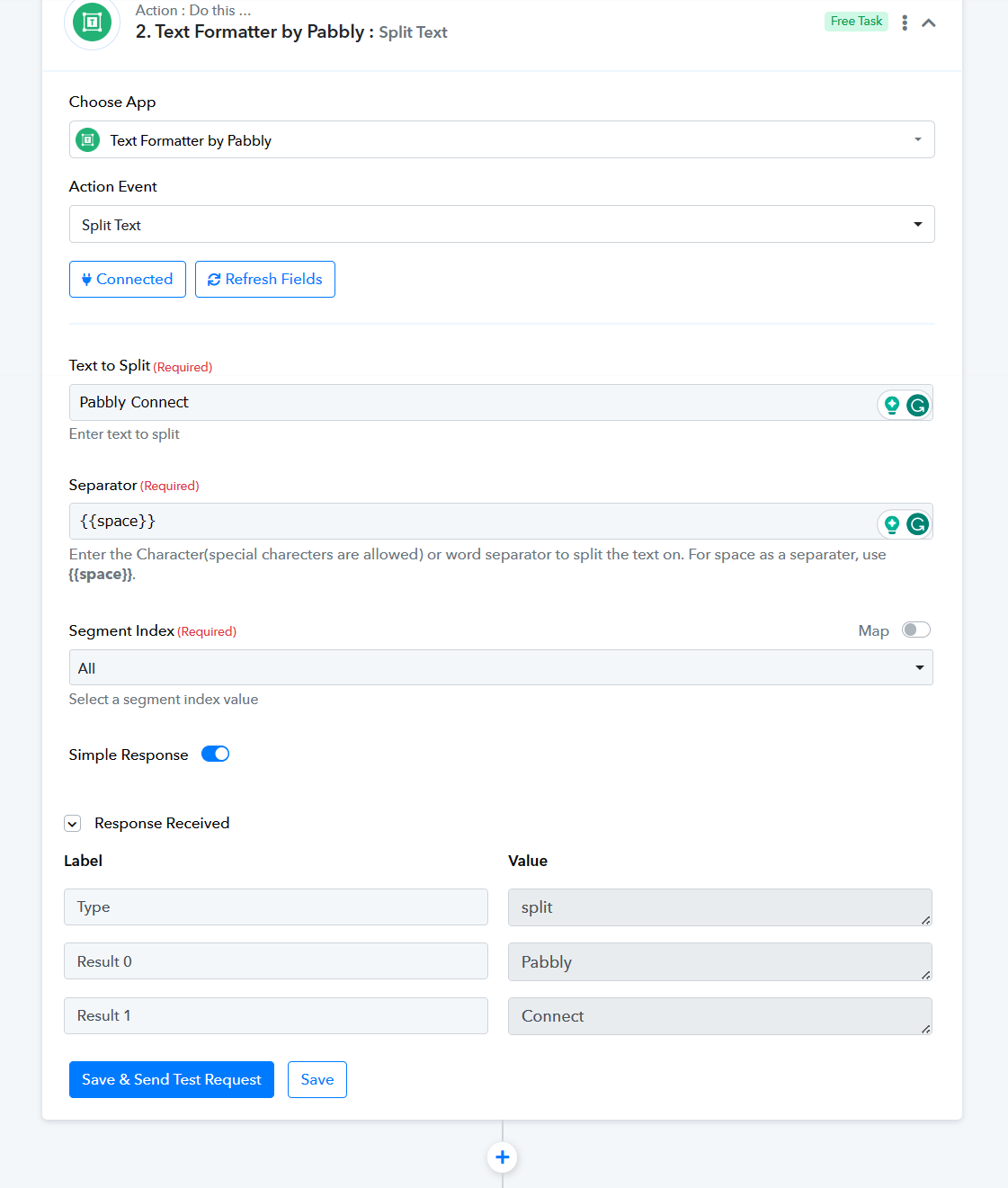The image size is (1008, 1188).
Task: Click the Connected button
Action: click(x=128, y=279)
